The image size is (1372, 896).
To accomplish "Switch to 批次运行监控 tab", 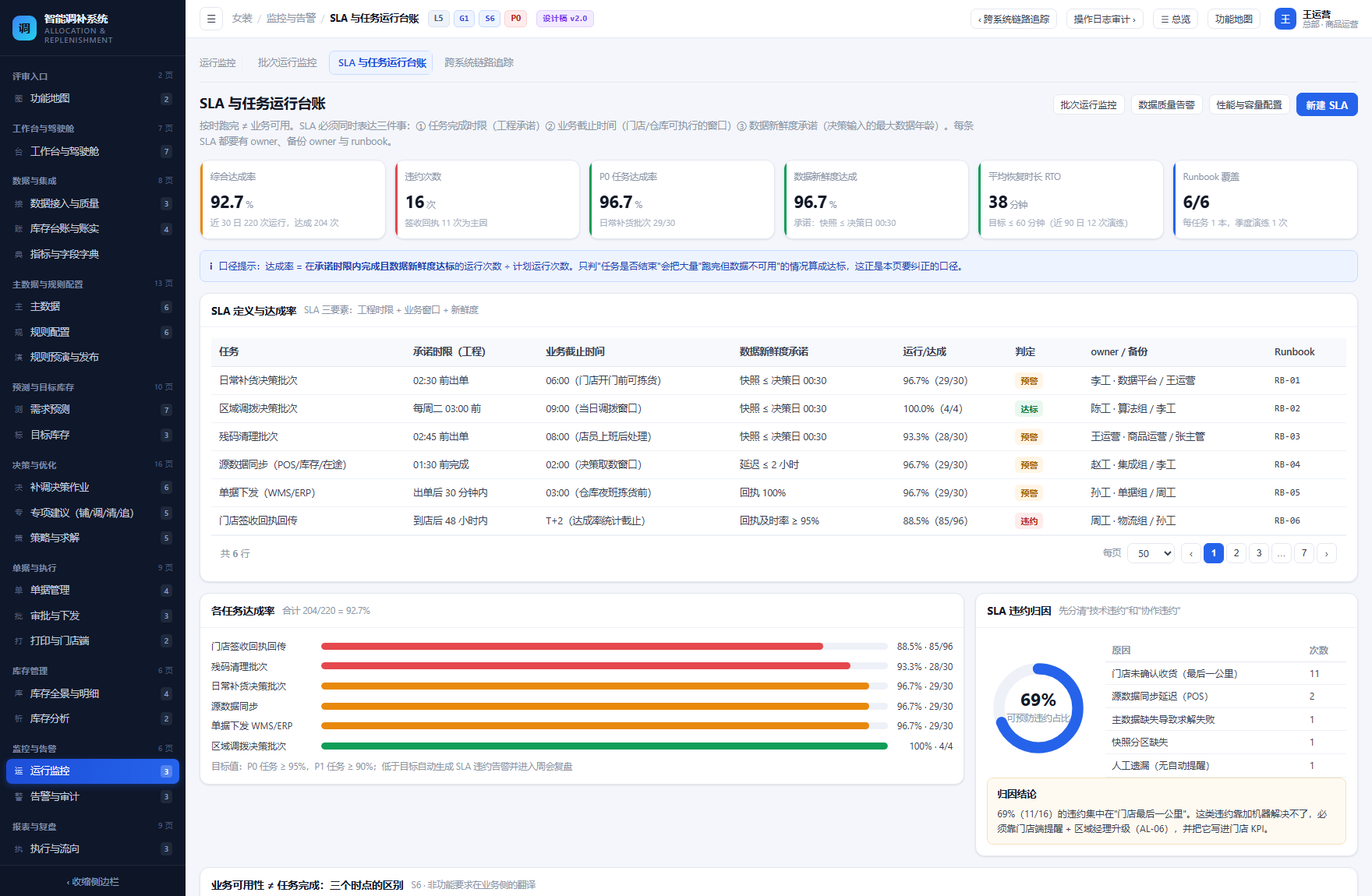I will (x=288, y=63).
